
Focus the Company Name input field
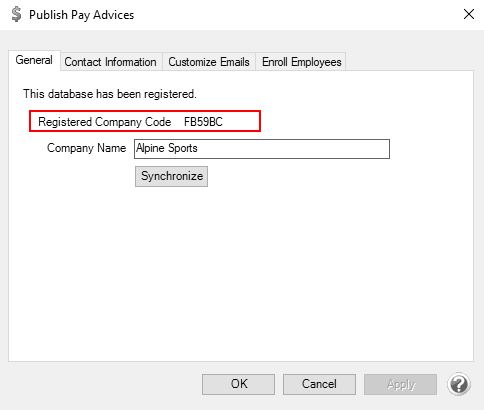pos(262,149)
